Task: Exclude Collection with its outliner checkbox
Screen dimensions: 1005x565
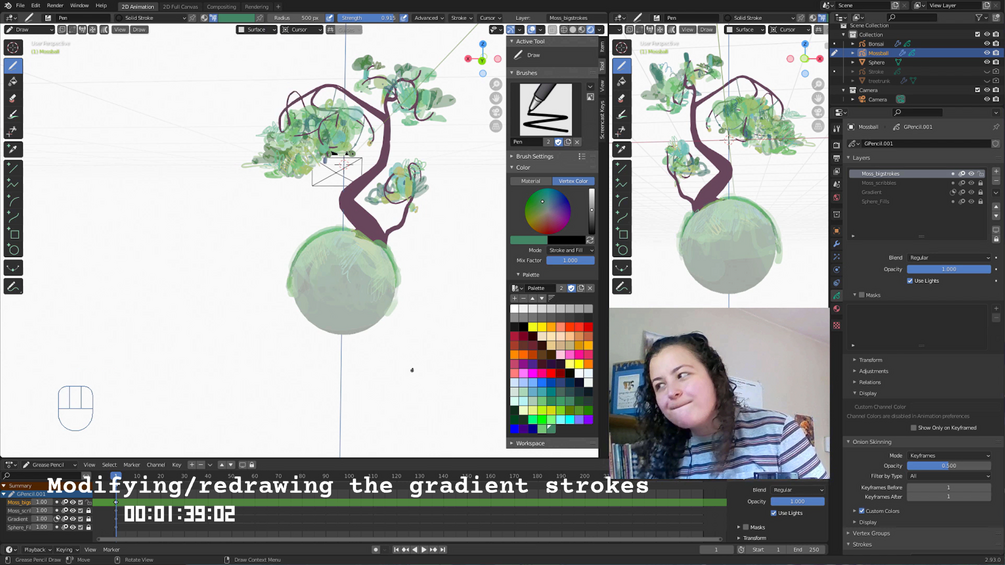Action: click(x=977, y=35)
